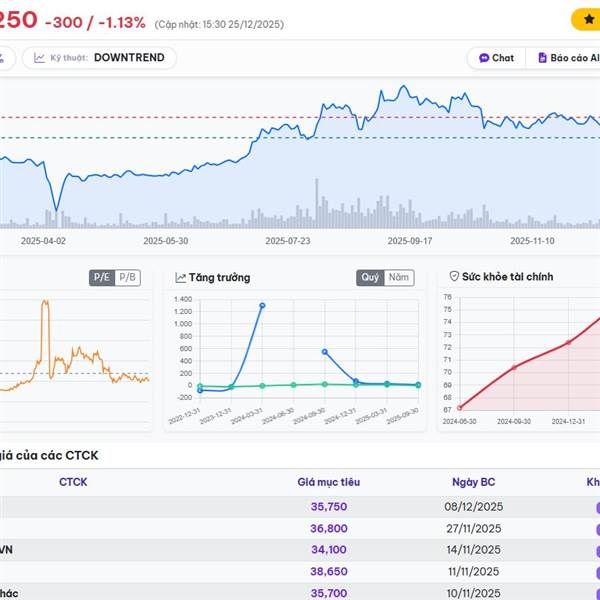The height and width of the screenshot is (600, 600).
Task: Click the Sức khỏe tài chính shield icon
Action: (454, 276)
